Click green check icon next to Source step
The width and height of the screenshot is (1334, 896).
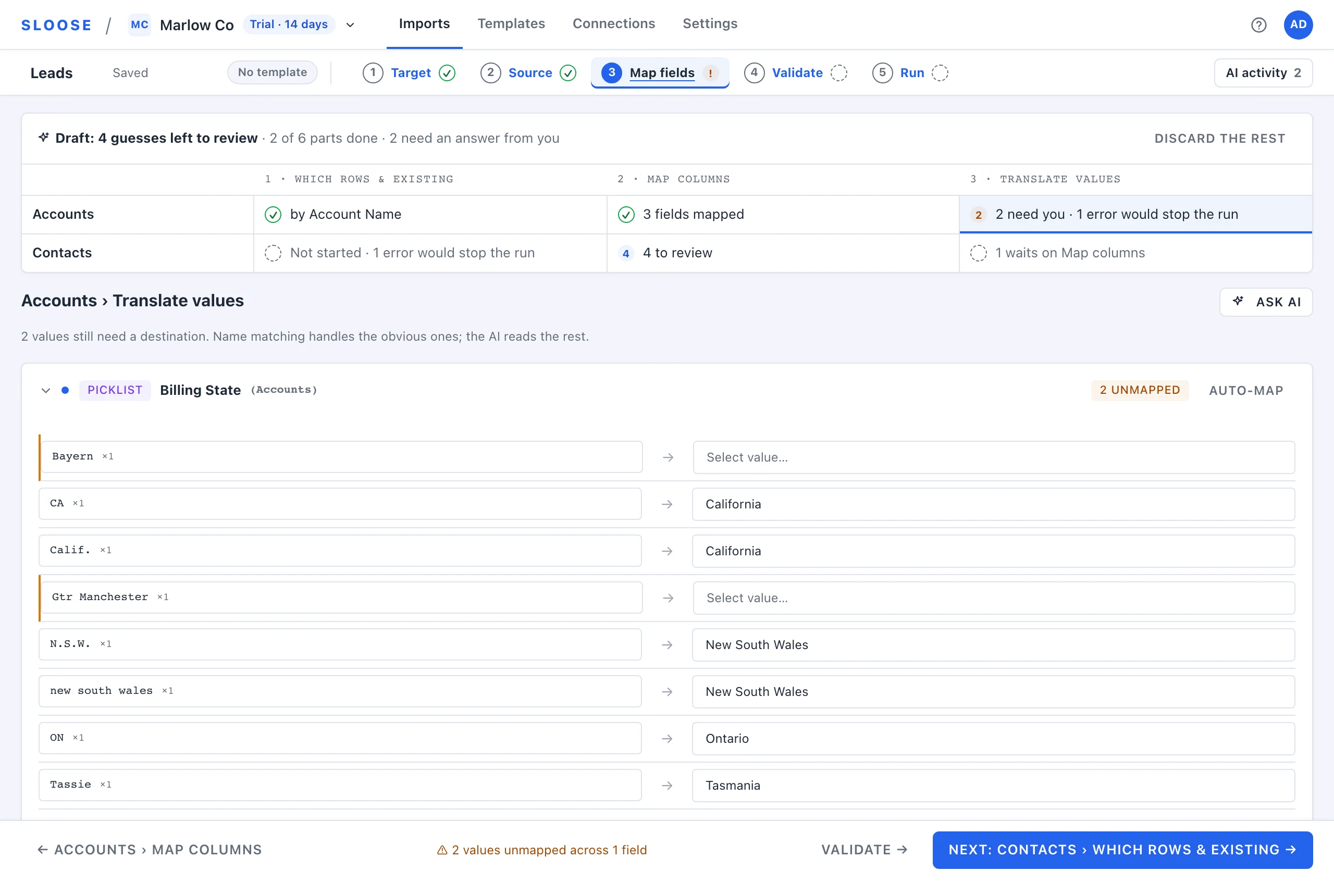click(x=567, y=73)
